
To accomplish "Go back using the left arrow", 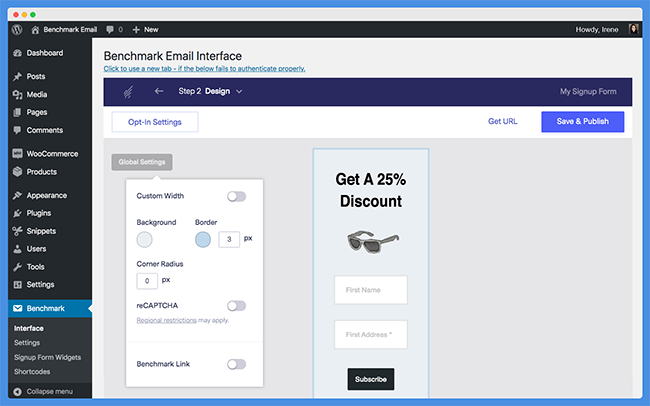I will [159, 91].
